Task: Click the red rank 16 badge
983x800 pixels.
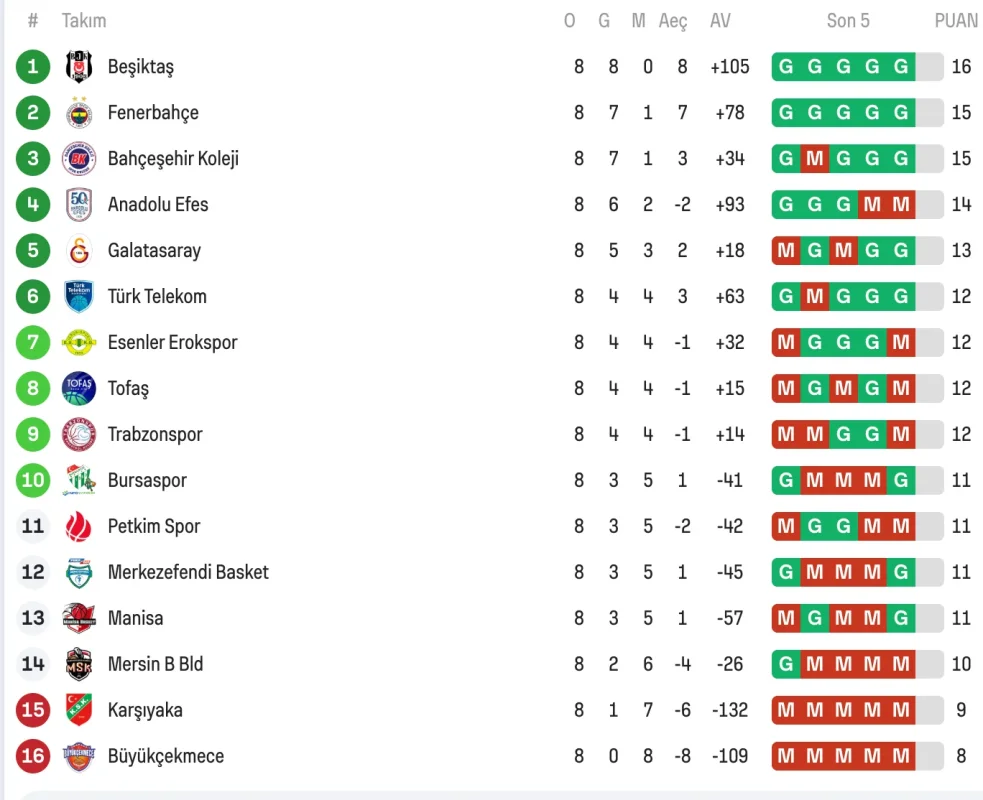Action: pos(33,757)
